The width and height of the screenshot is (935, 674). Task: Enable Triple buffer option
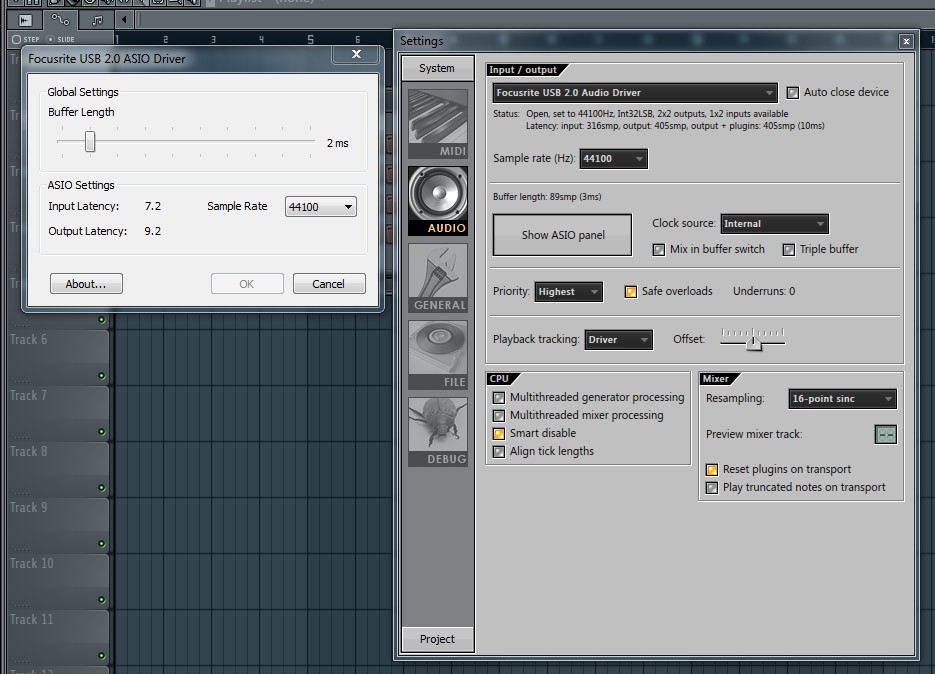[788, 249]
